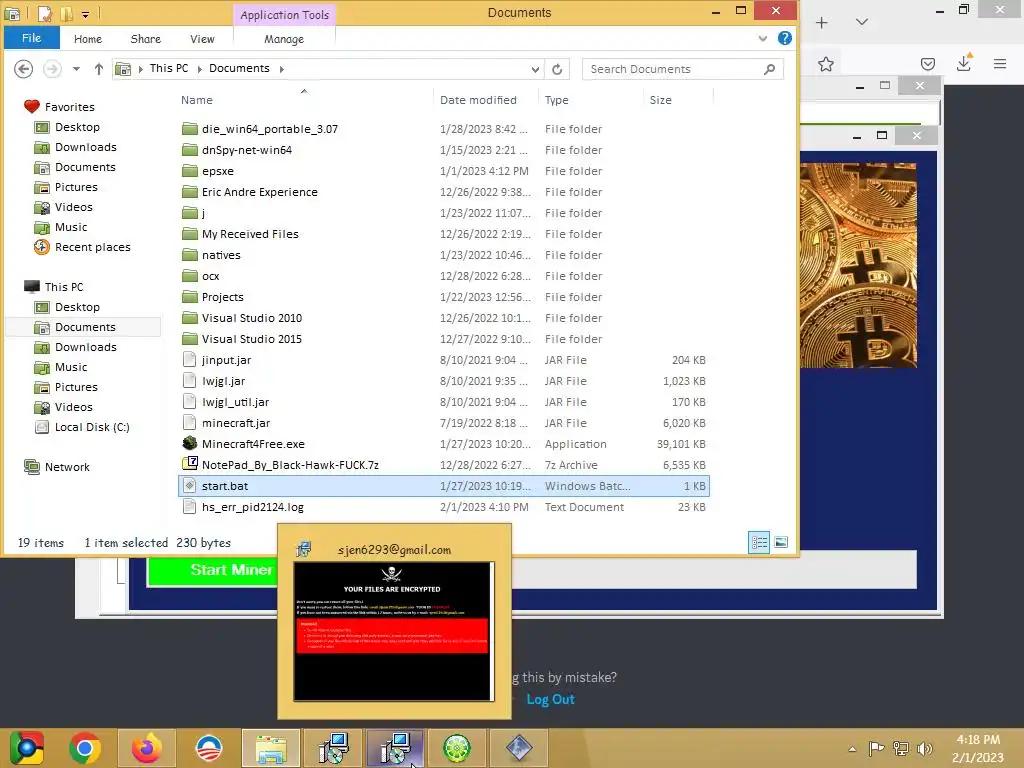
Task: Sort files by Type column
Action: point(556,100)
